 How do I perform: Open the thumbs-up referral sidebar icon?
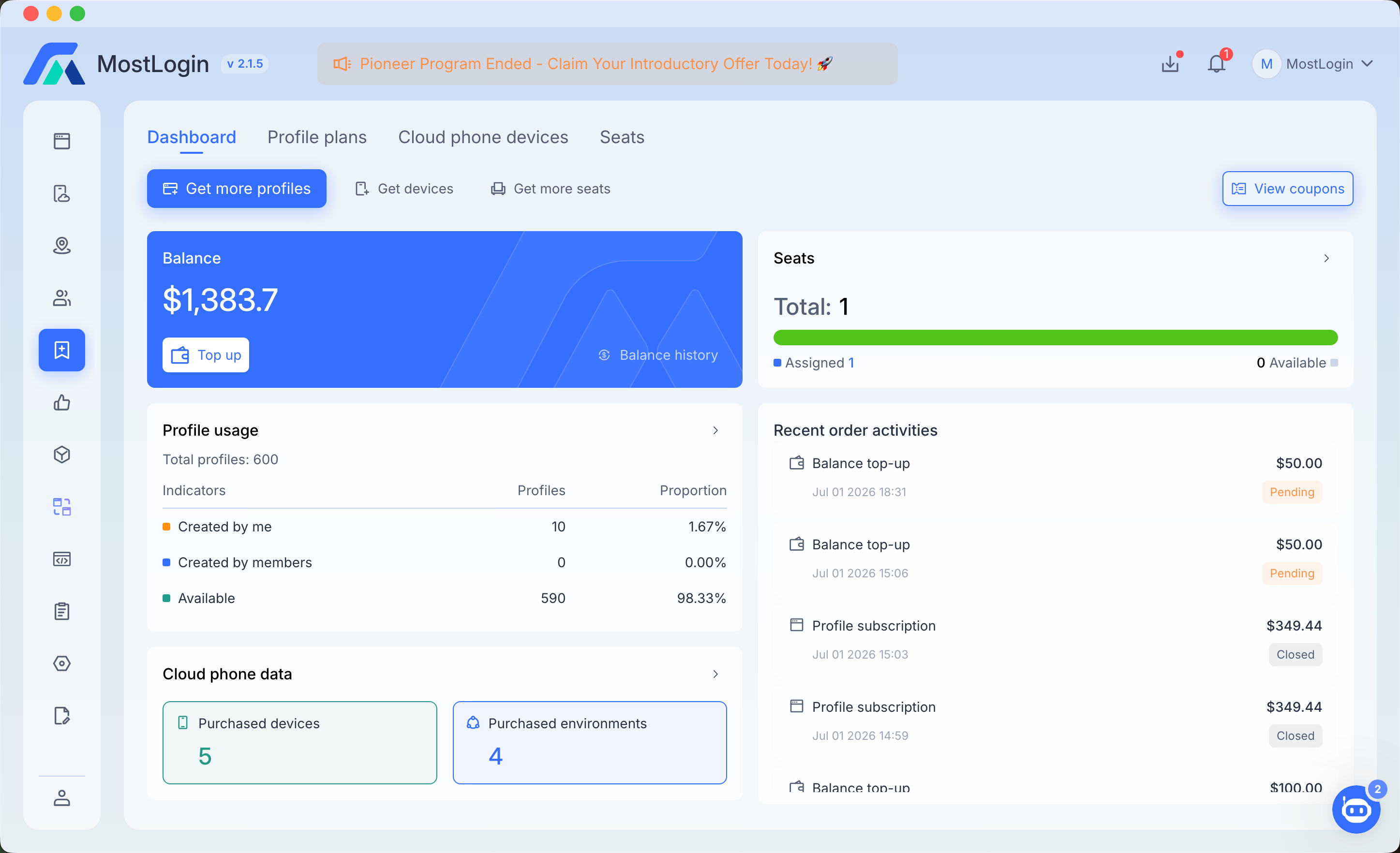pyautogui.click(x=61, y=402)
